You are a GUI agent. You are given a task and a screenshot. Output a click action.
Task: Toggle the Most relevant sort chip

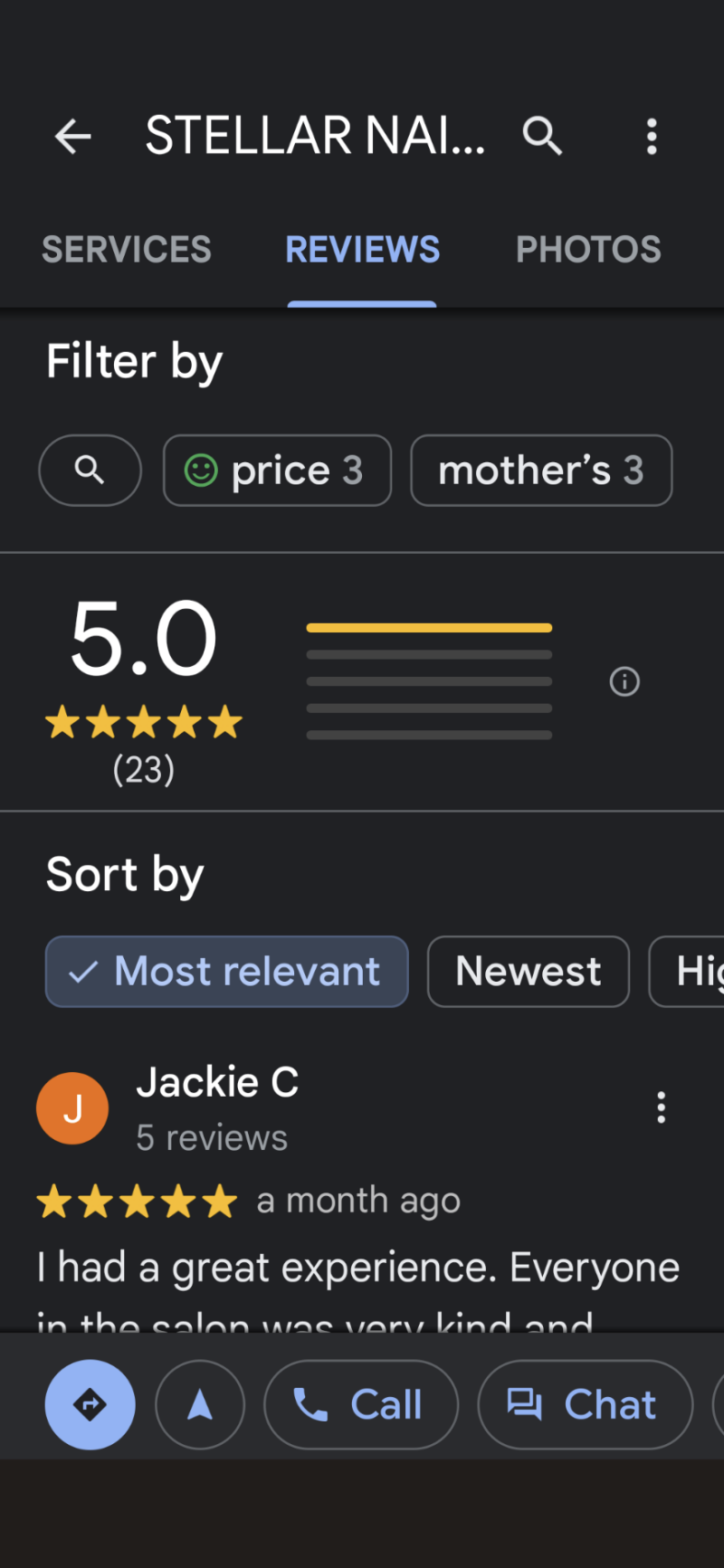226,972
